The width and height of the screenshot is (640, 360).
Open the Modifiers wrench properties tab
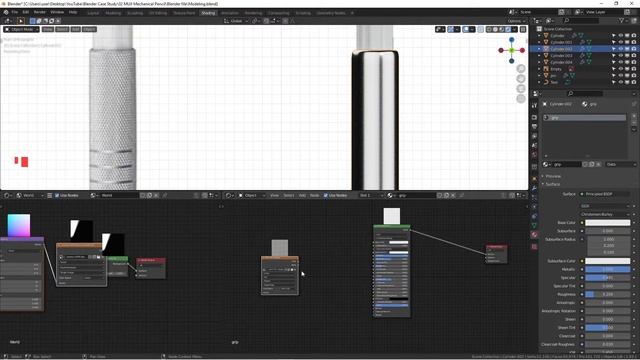(534, 189)
